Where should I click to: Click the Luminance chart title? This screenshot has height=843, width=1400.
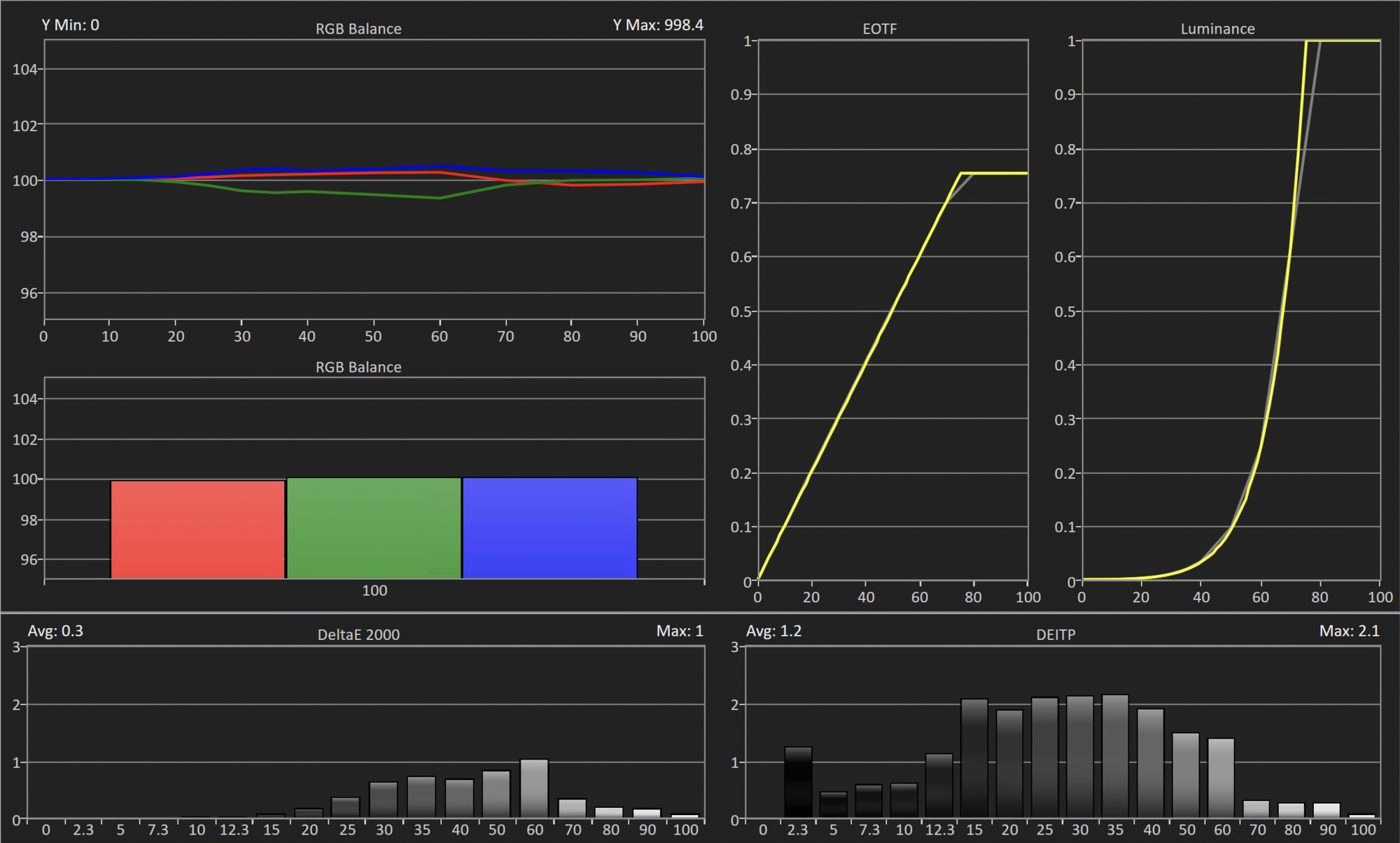coord(1217,29)
